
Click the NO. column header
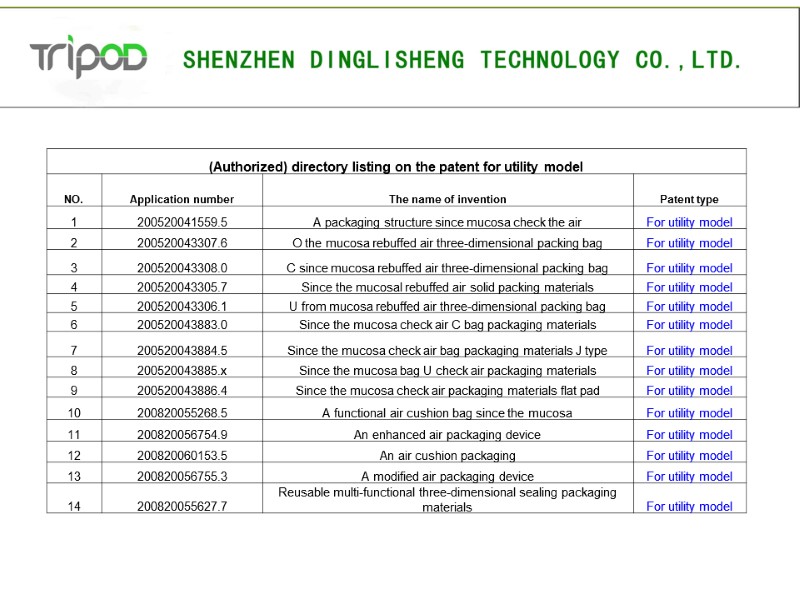[73, 199]
